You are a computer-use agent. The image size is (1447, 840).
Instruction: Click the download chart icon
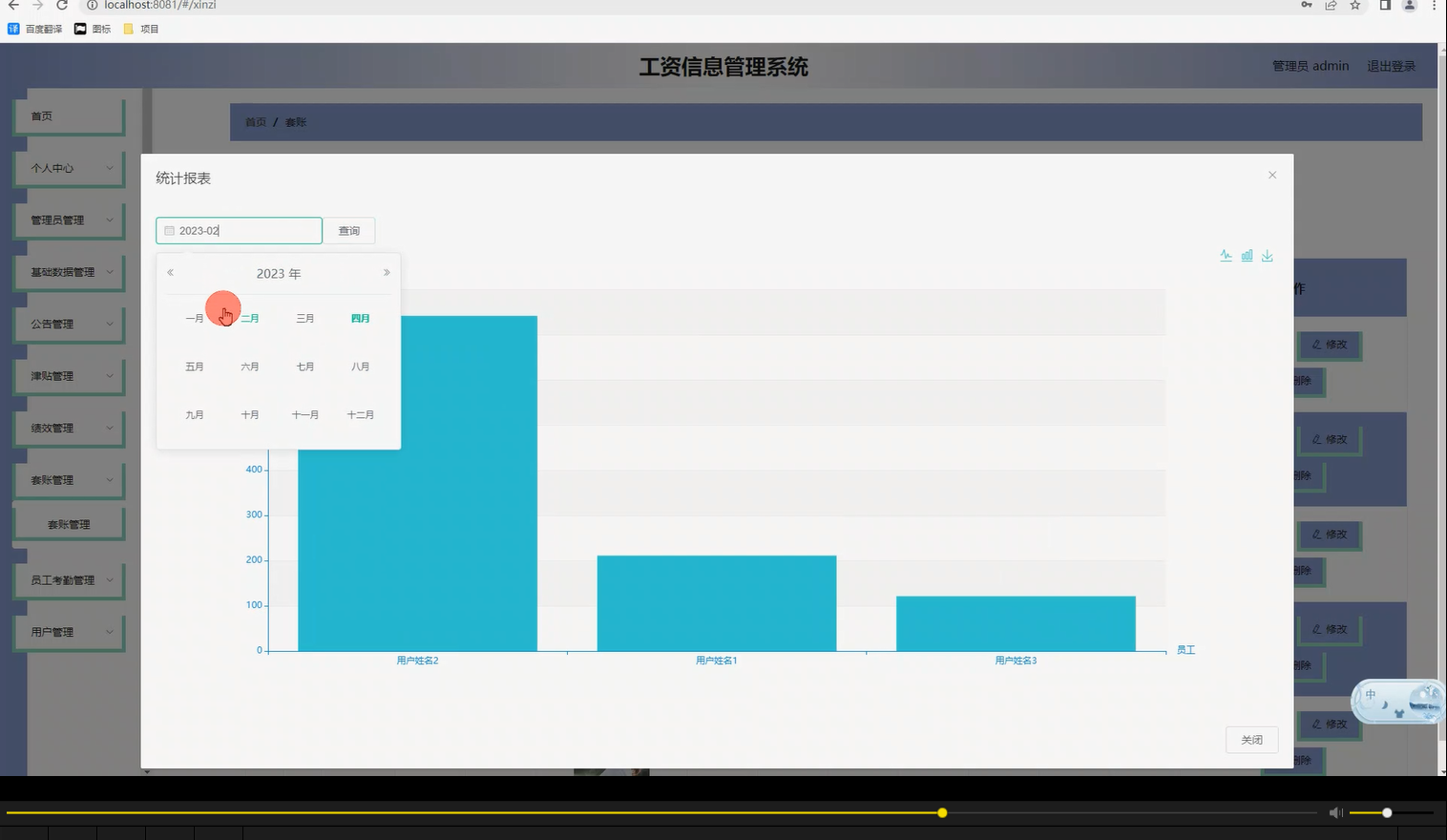[x=1268, y=255]
